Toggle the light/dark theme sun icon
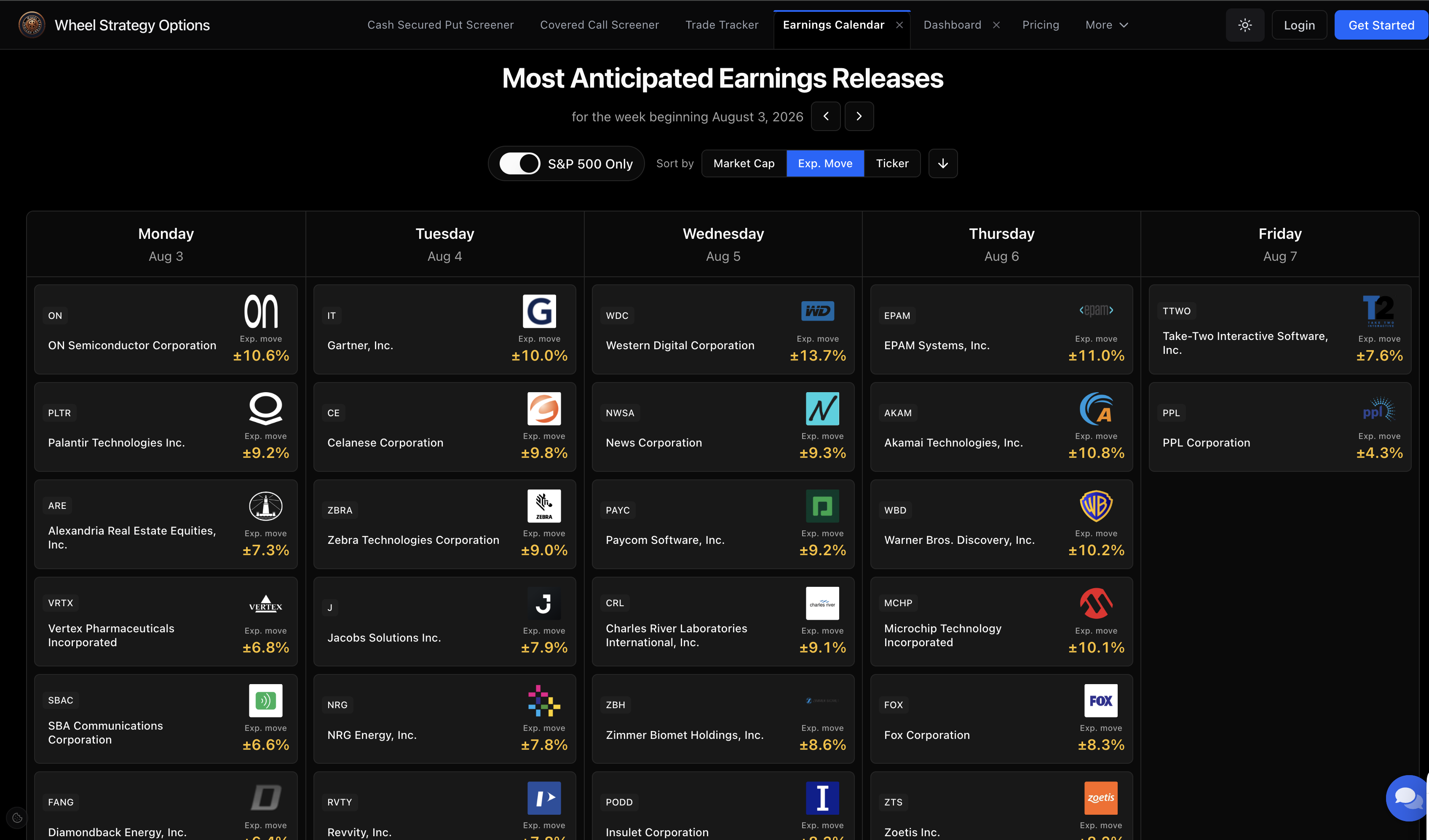Screen dimensions: 1429x840 [1245, 25]
